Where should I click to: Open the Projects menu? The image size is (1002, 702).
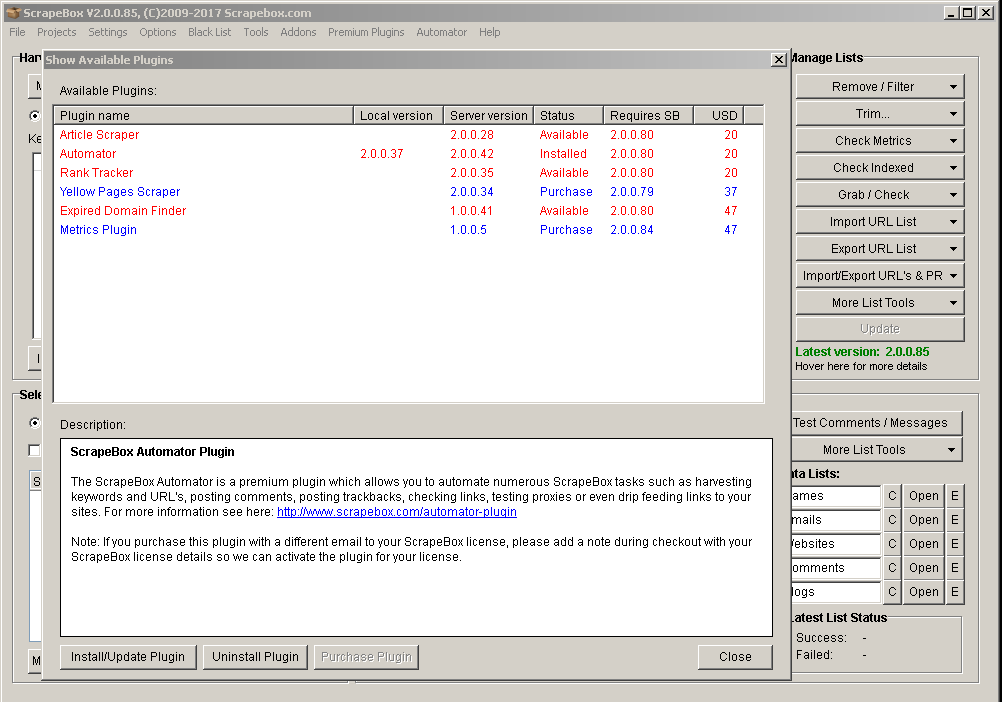[x=56, y=32]
